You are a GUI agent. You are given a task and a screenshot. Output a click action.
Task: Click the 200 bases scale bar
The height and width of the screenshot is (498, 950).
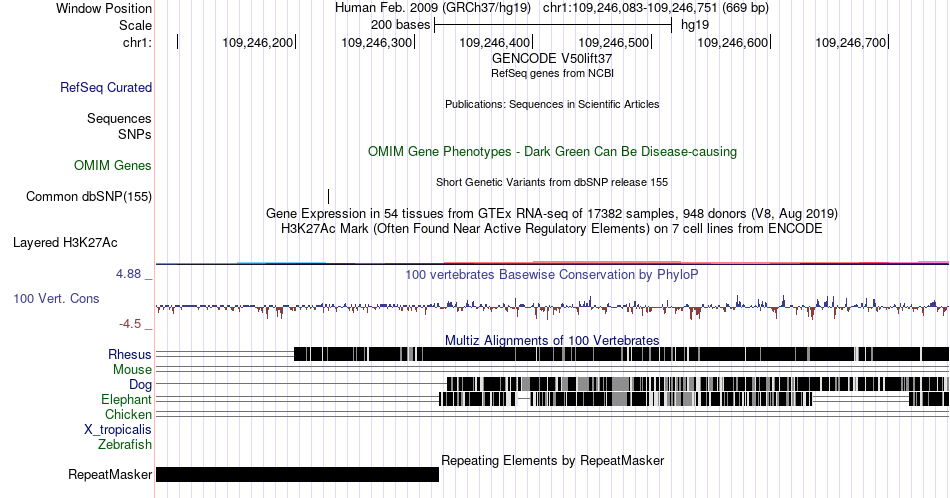click(553, 25)
